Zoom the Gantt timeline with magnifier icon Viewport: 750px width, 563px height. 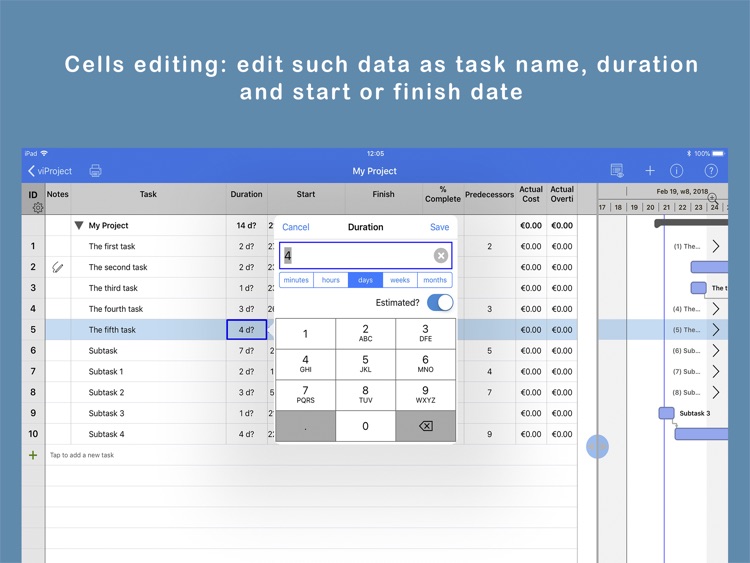[713, 198]
